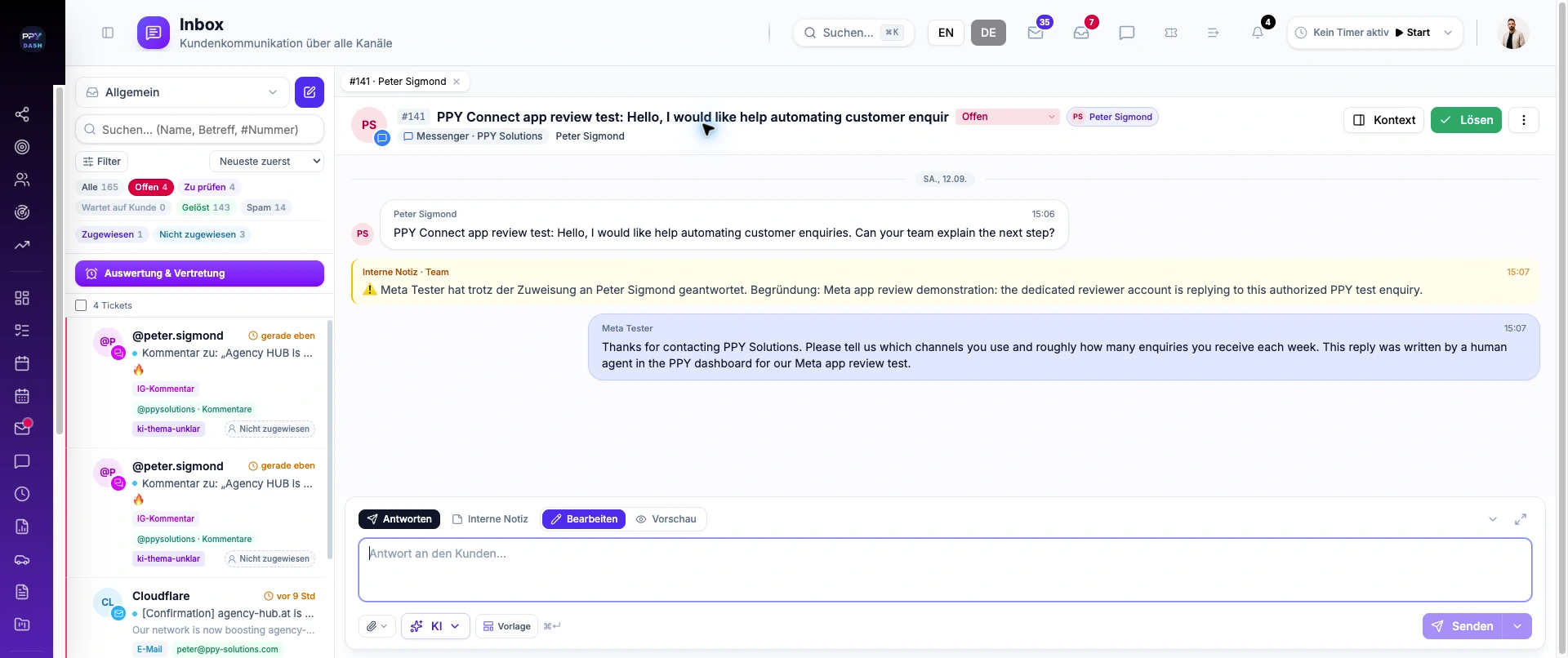Select the Bearbeiten editor mode

point(584,519)
